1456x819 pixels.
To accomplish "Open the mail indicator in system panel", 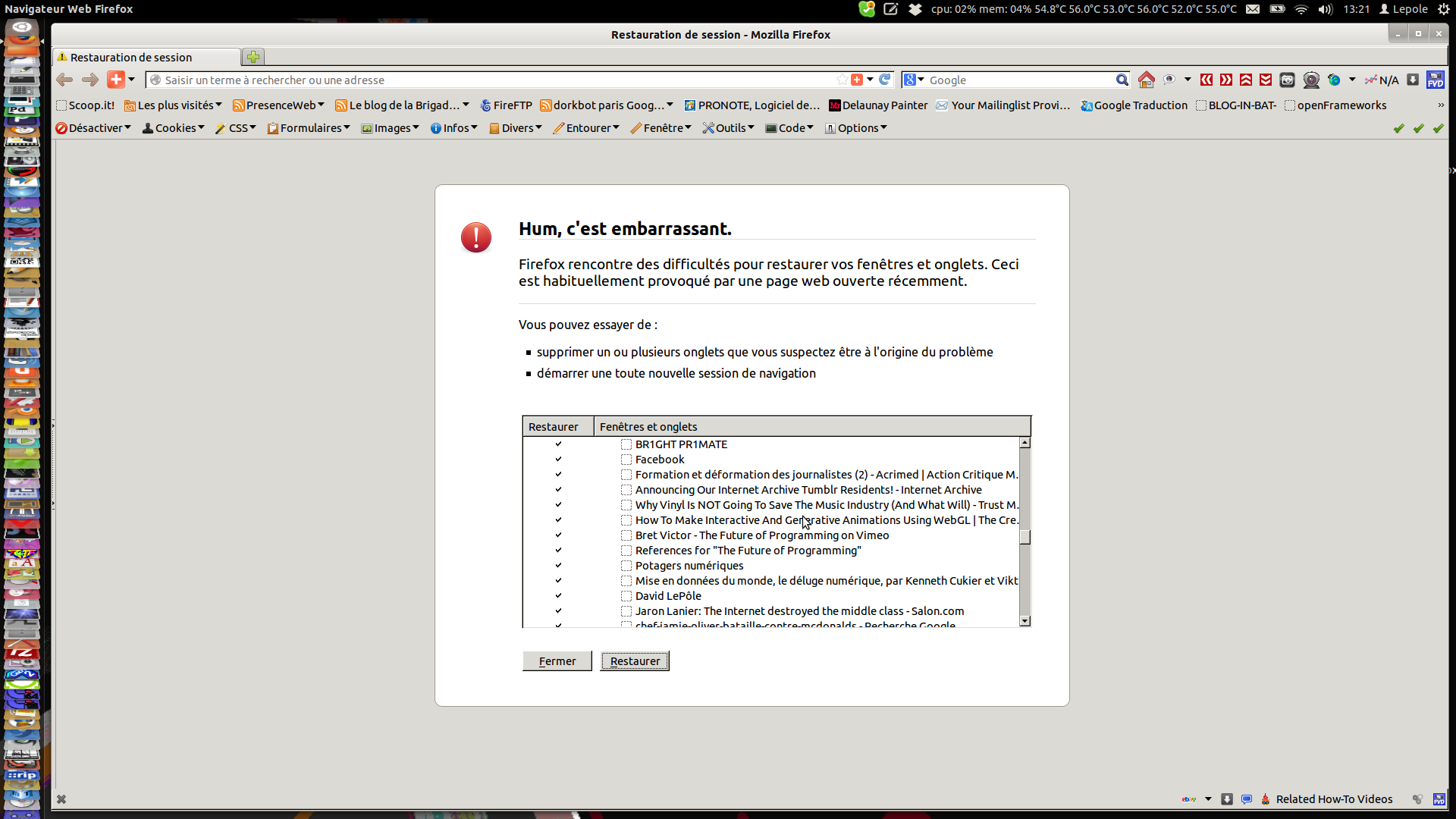I will point(1253,9).
